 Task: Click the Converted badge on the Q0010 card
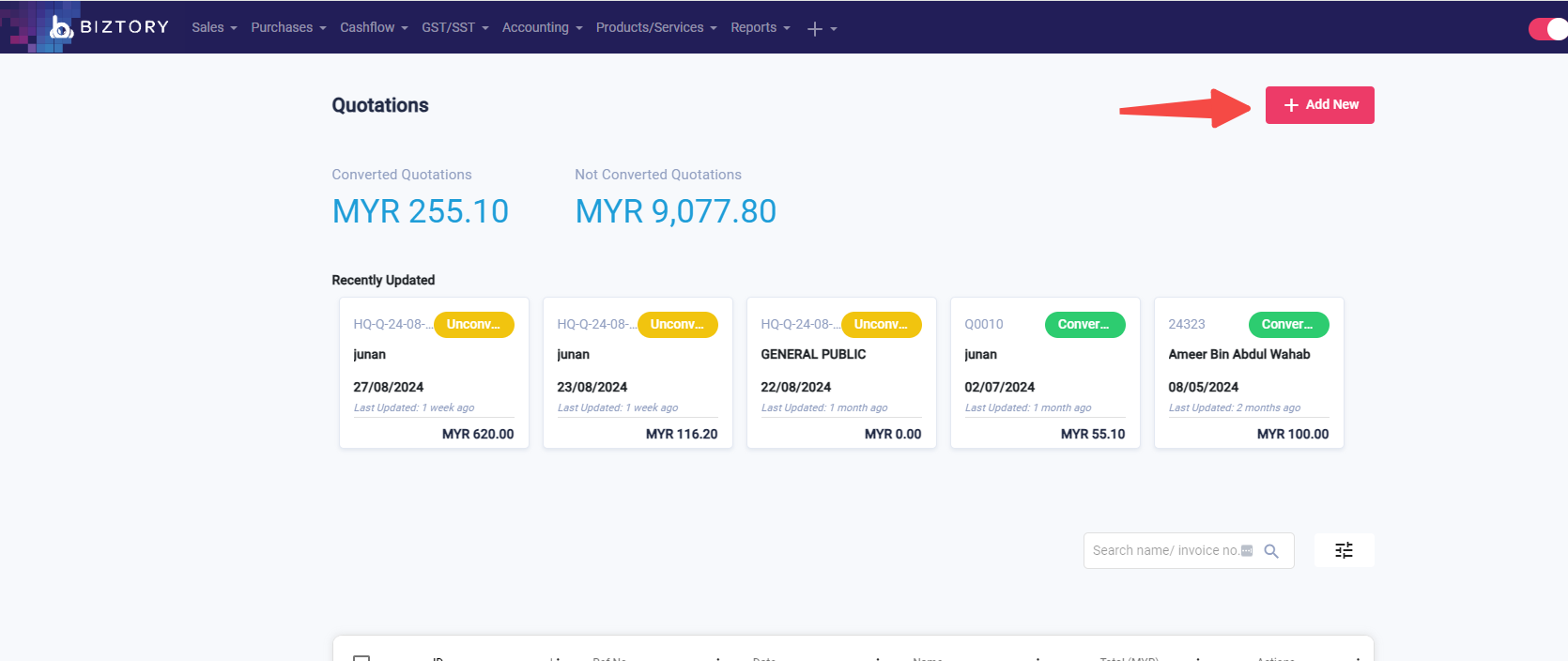click(1084, 324)
